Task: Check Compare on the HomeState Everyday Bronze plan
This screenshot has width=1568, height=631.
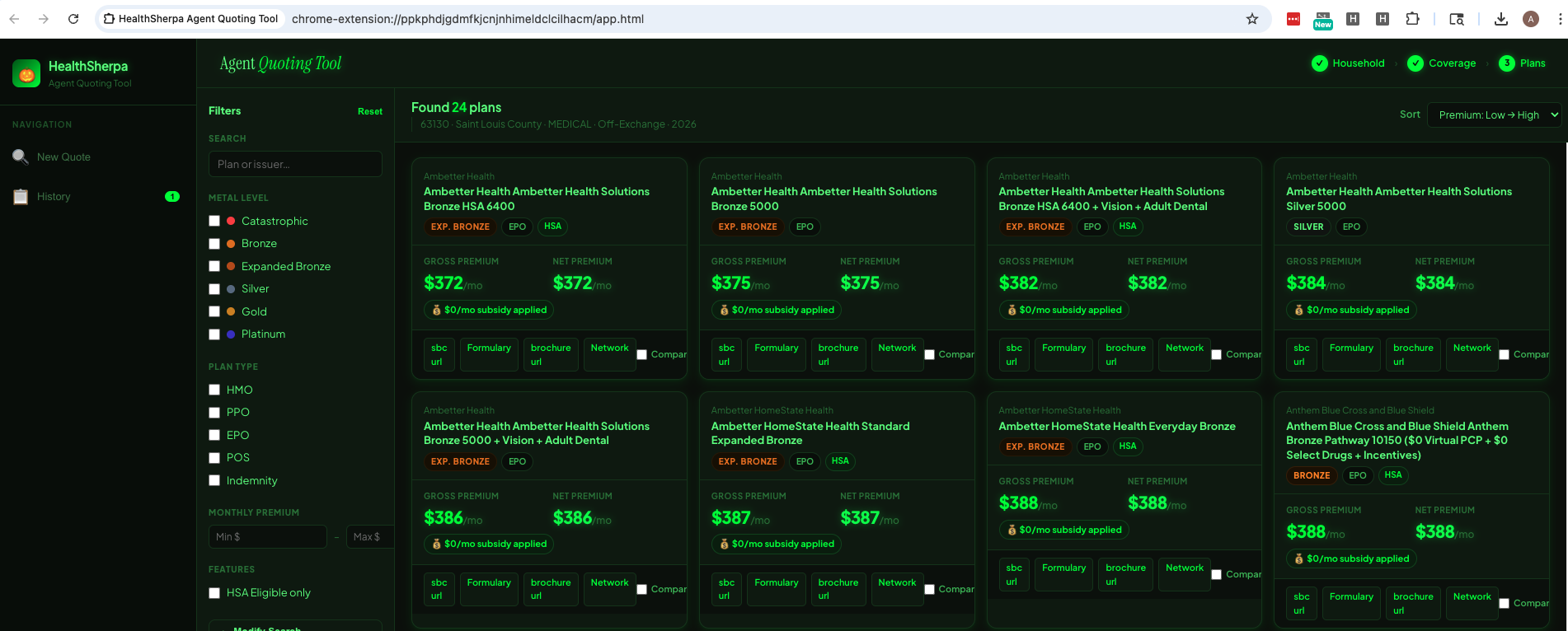Action: 1217,575
